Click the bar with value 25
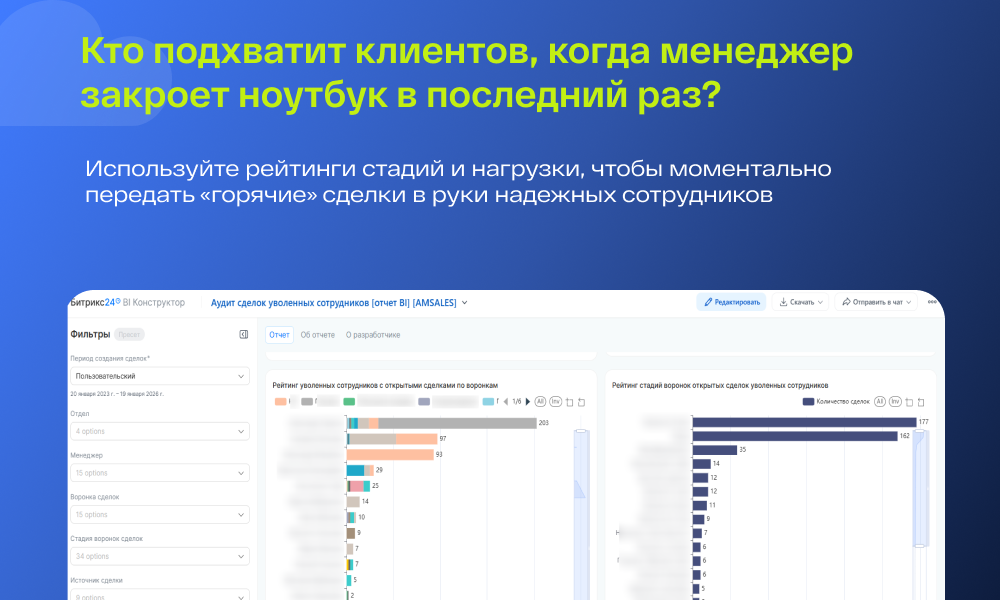The height and width of the screenshot is (600, 1000). 358,486
